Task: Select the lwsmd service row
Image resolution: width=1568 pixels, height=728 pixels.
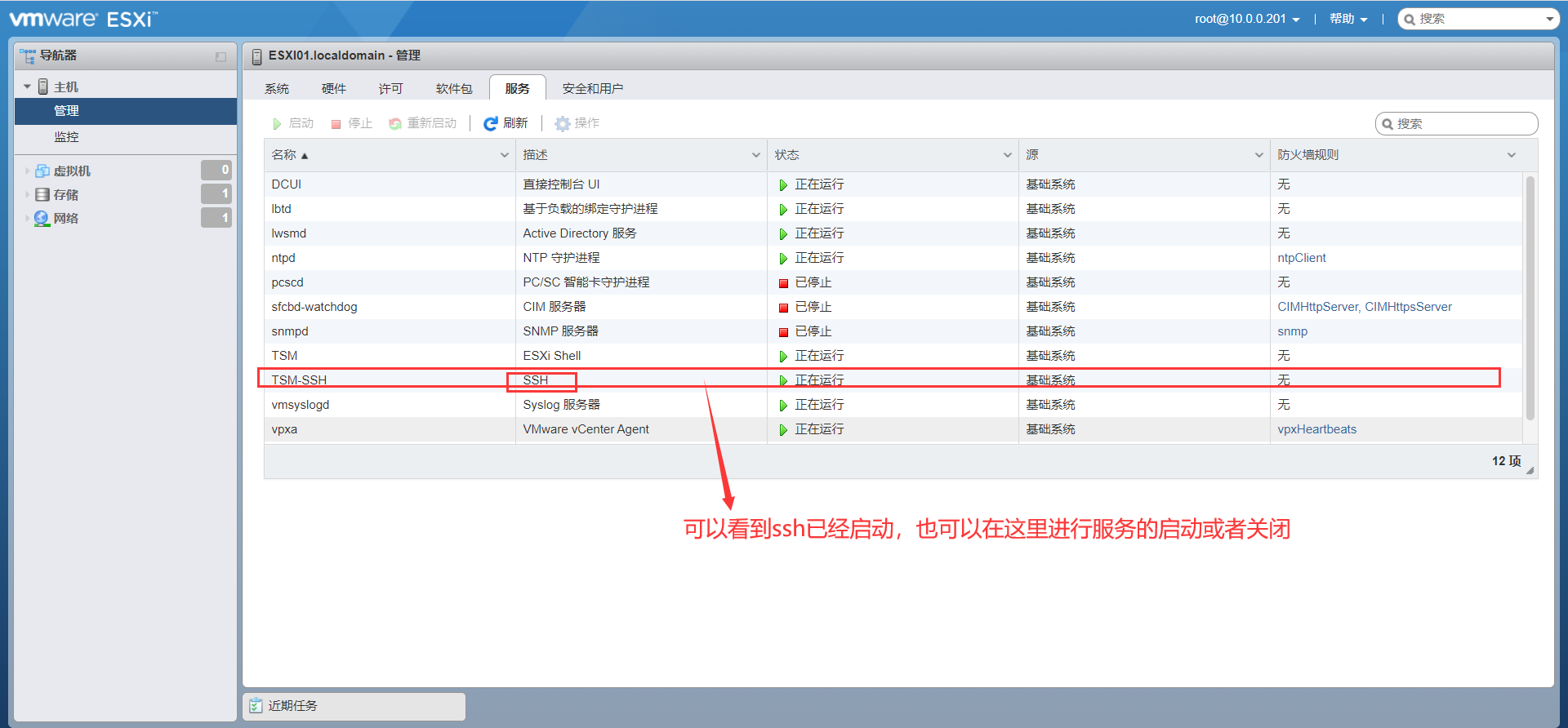Action: point(893,233)
